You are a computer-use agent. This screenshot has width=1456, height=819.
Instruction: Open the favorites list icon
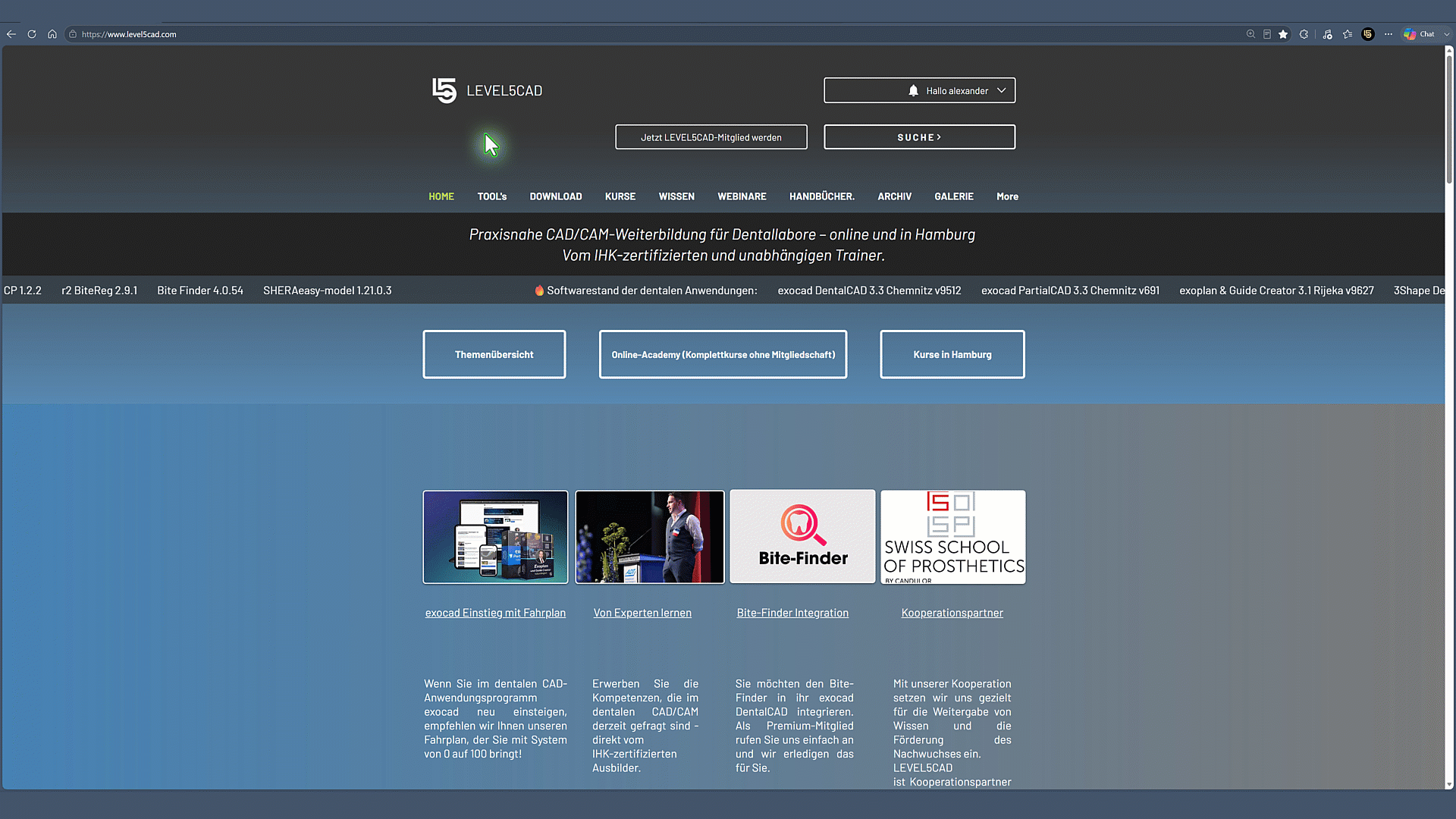click(x=1348, y=34)
